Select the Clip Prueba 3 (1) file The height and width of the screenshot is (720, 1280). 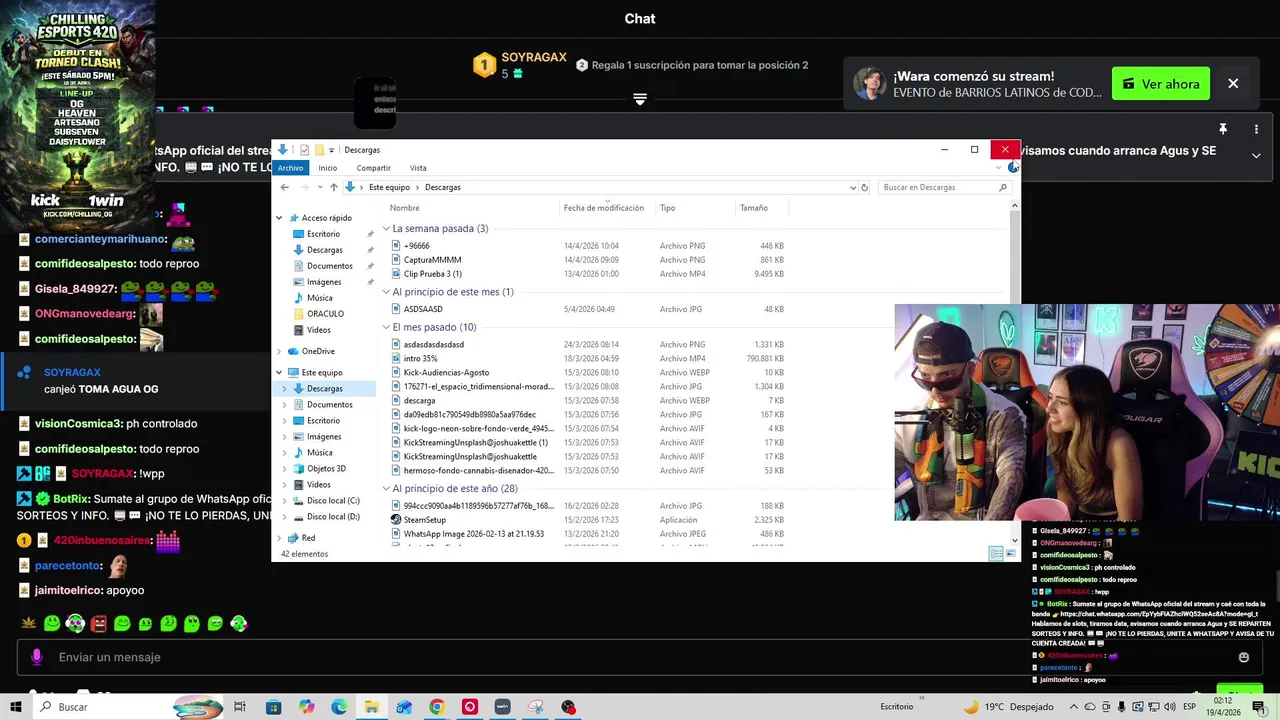(x=433, y=274)
